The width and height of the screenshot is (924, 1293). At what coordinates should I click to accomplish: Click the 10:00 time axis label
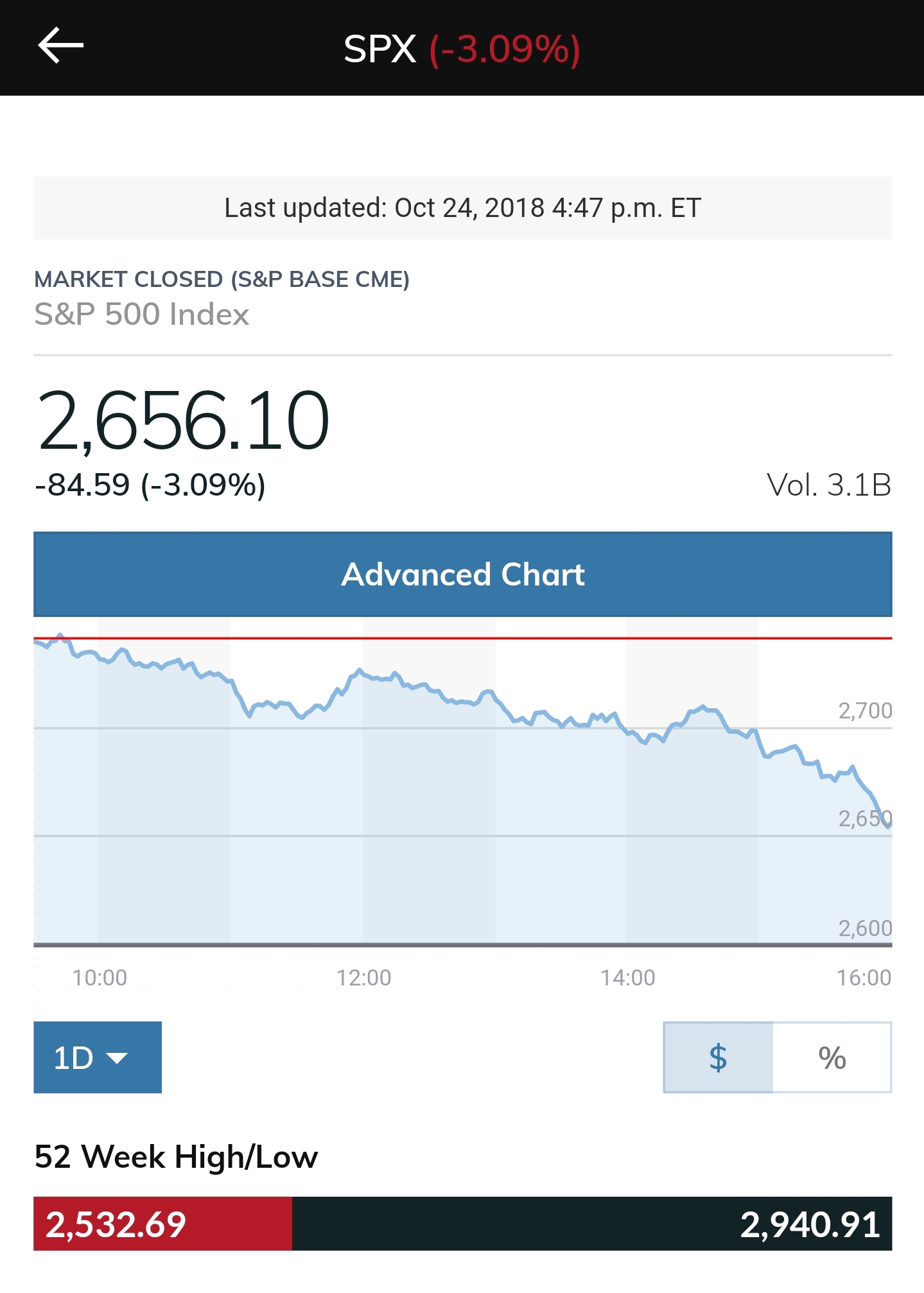(100, 978)
